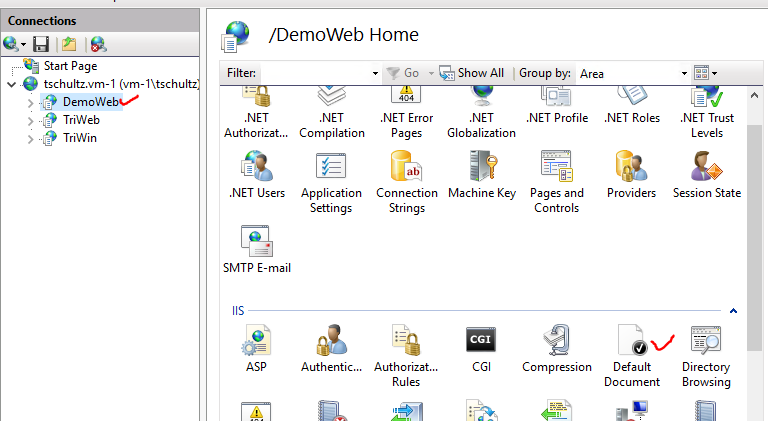The height and width of the screenshot is (421, 768).
Task: Open SMTP E-mail feature
Action: 257,249
